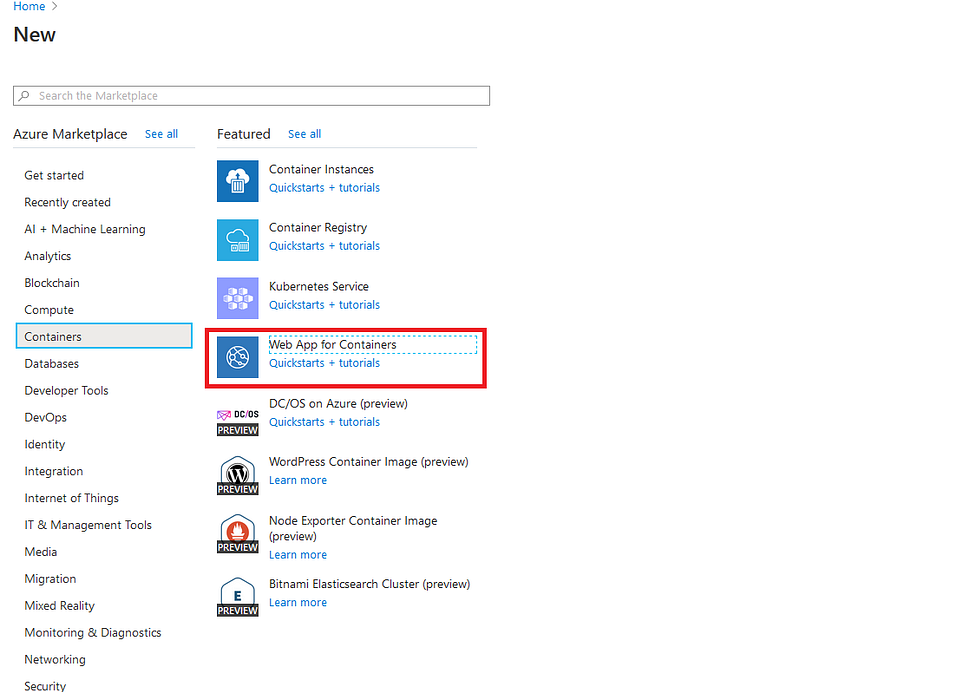
Task: Select Networking category
Action: pos(55,659)
